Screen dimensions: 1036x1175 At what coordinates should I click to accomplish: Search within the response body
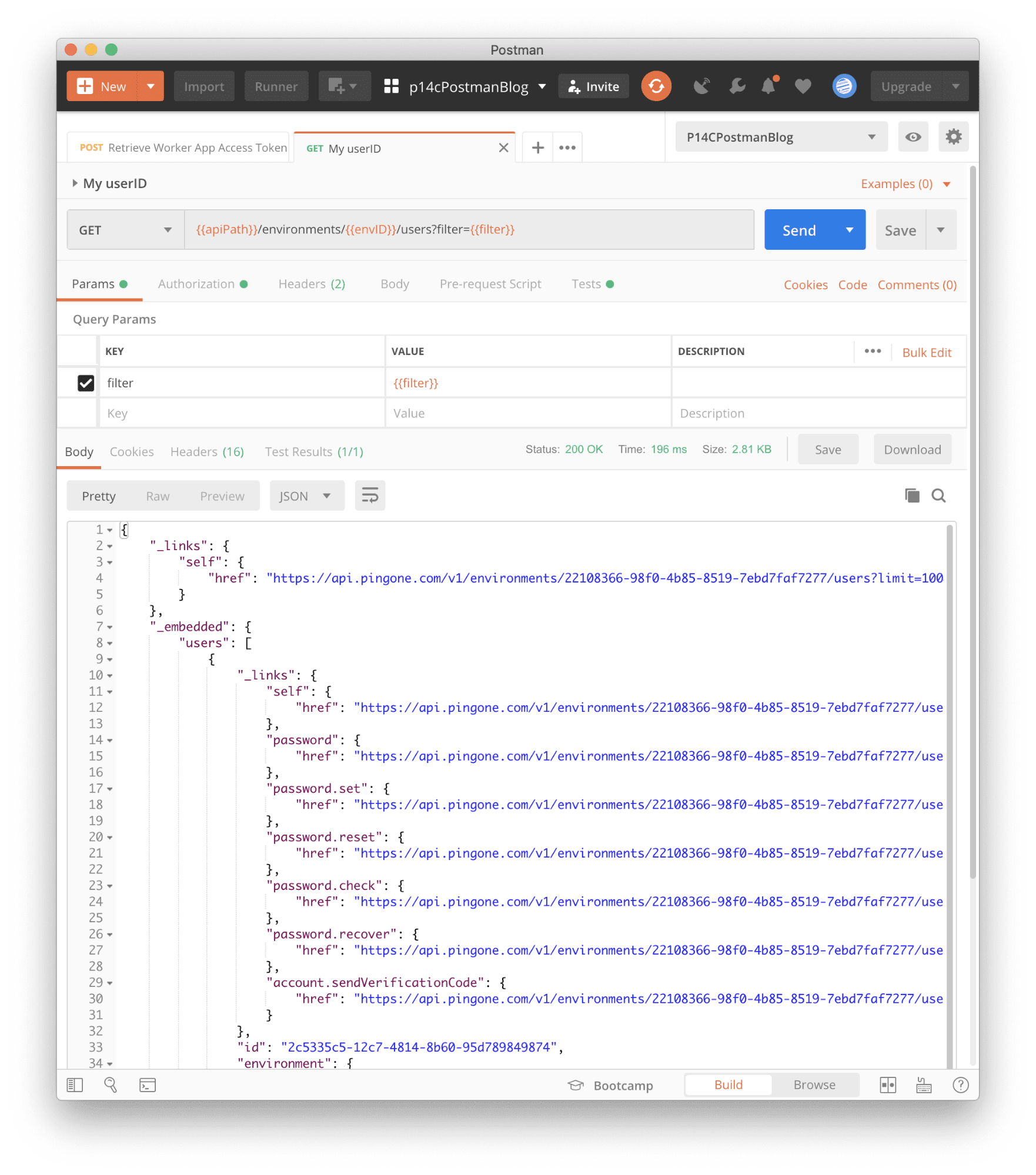938,496
